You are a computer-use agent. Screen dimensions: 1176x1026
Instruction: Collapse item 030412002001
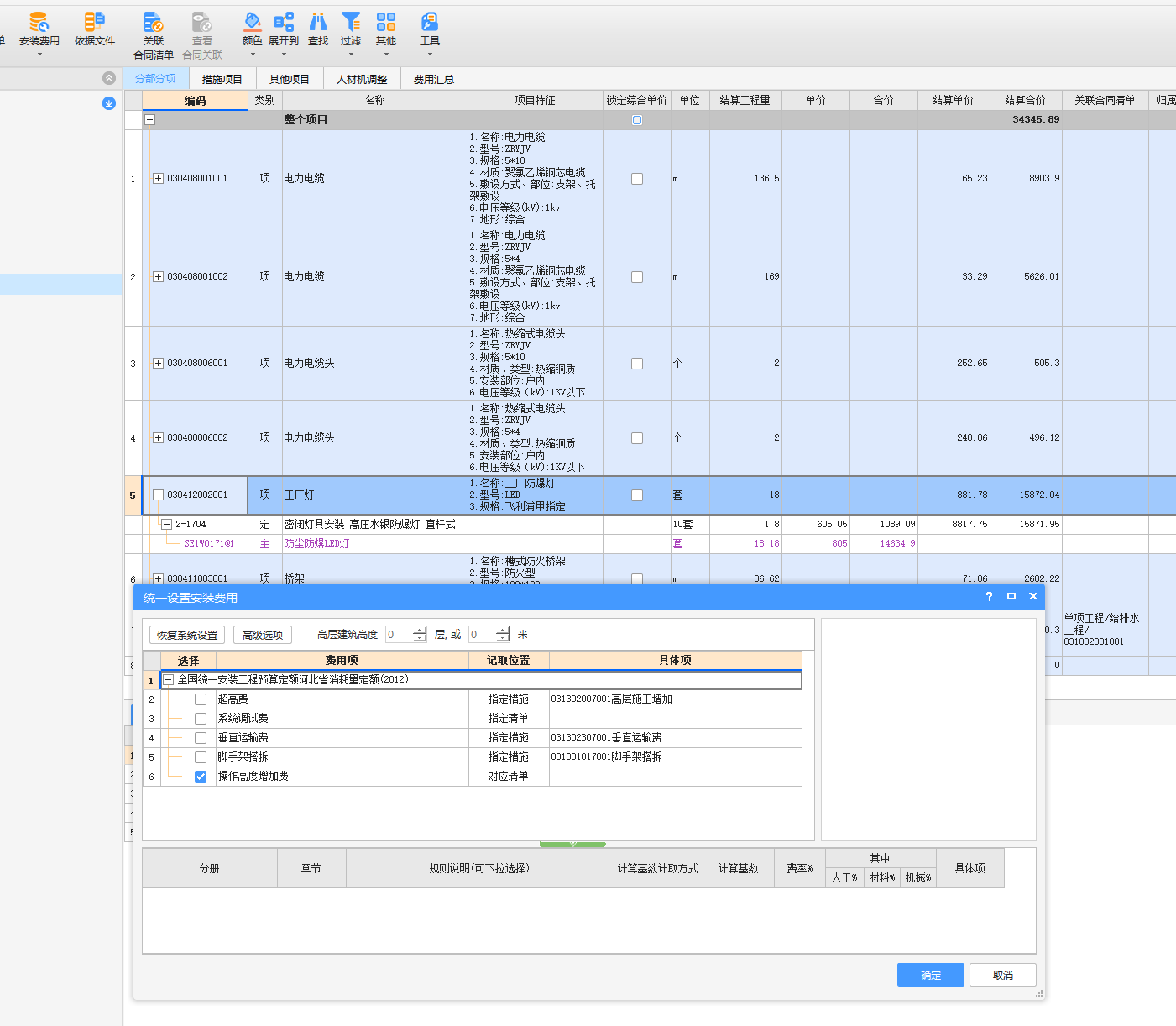158,495
